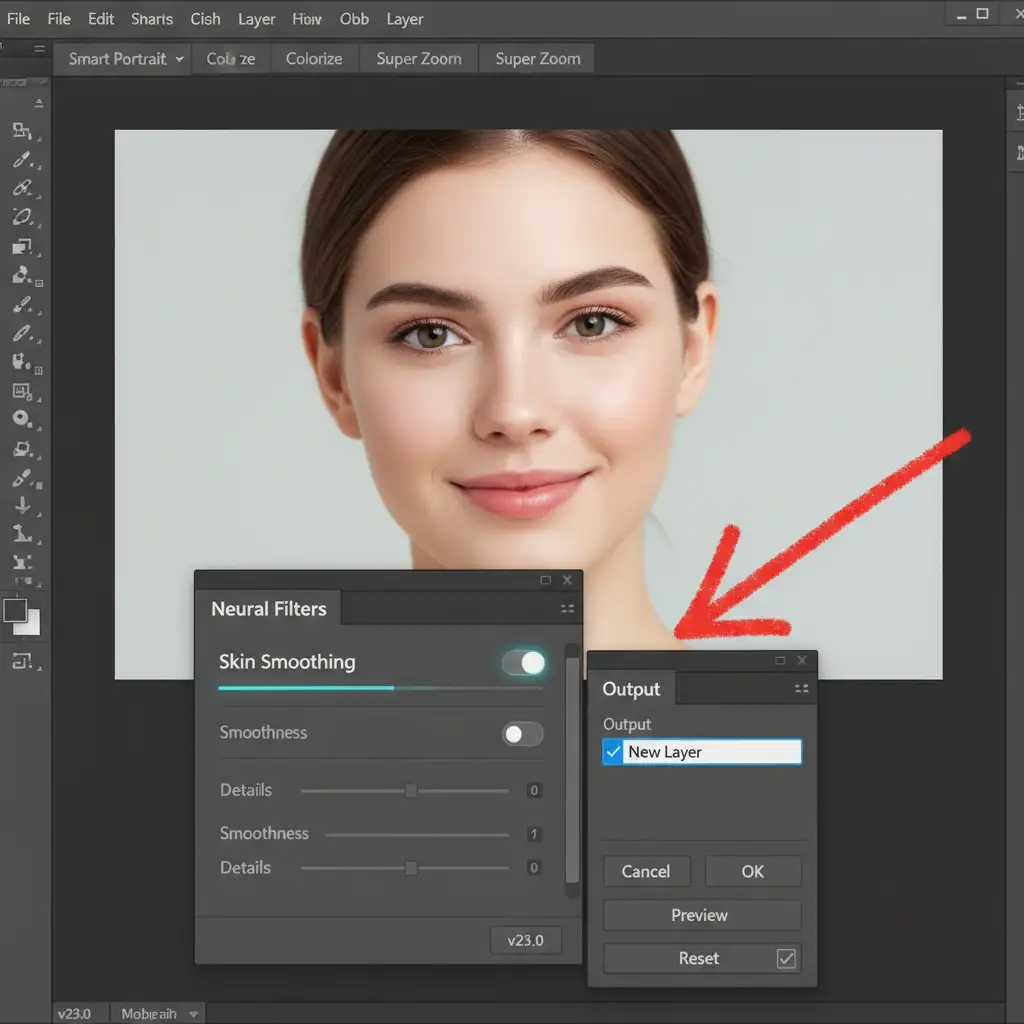Collapse the toolbar using the top arrow
1024x1024 pixels.
pos(39,103)
